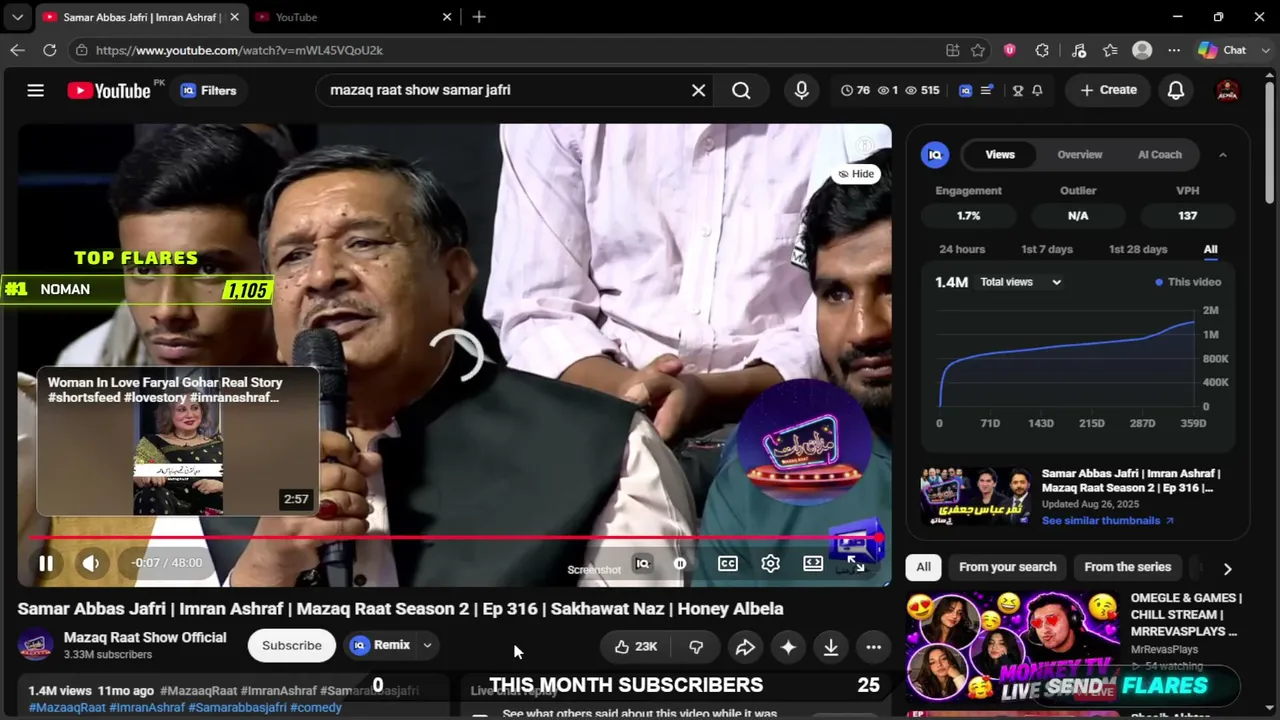This screenshot has width=1280, height=720.
Task: Like the video with 23K likes
Action: tap(635, 647)
